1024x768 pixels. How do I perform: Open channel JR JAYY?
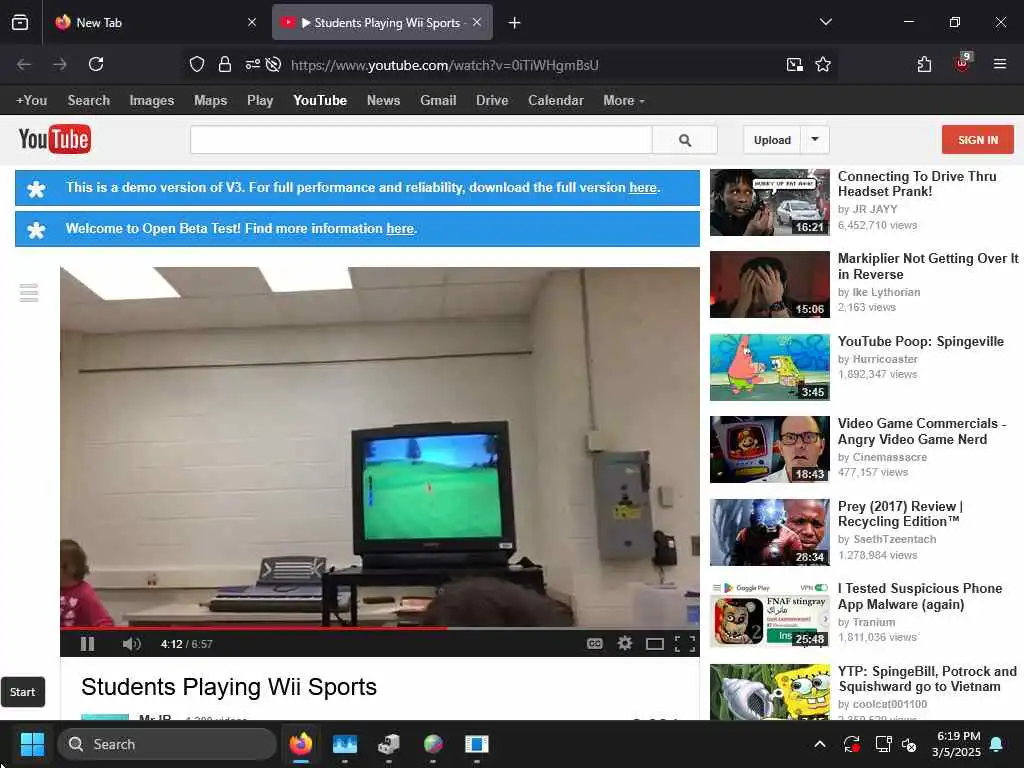tap(875, 209)
